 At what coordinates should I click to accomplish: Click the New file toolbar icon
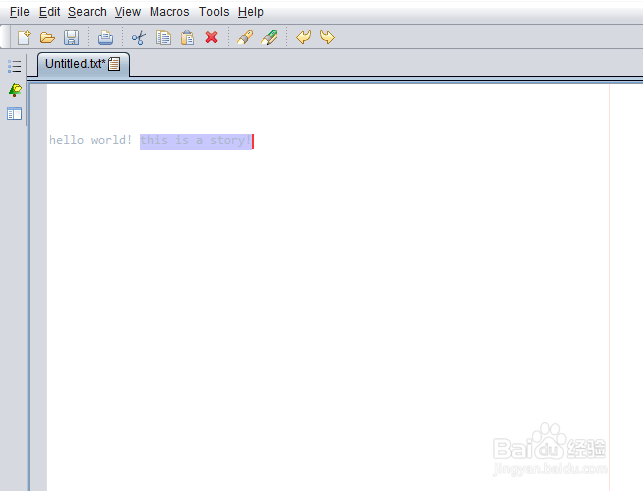coord(24,37)
